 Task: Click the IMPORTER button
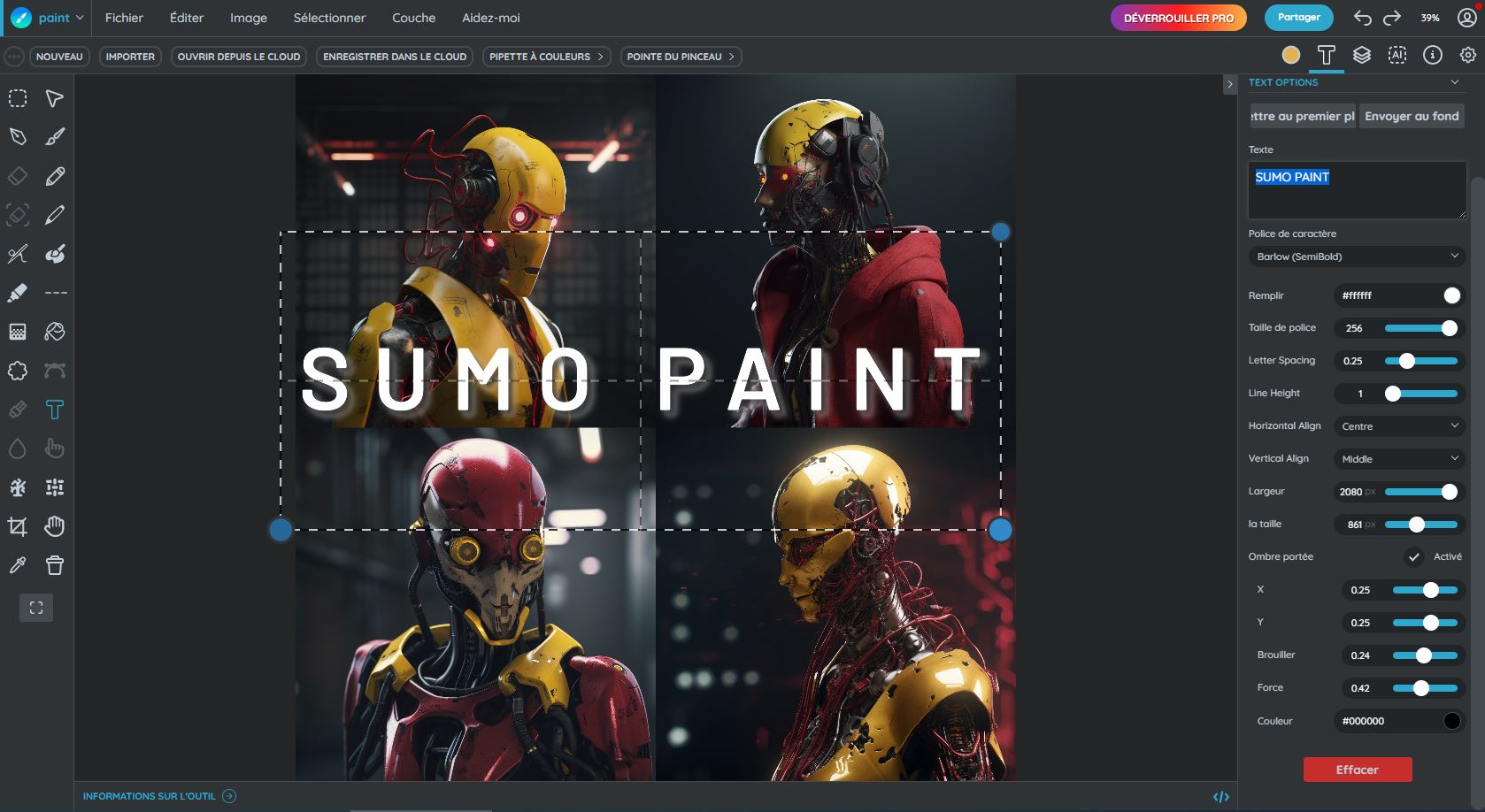pos(130,57)
